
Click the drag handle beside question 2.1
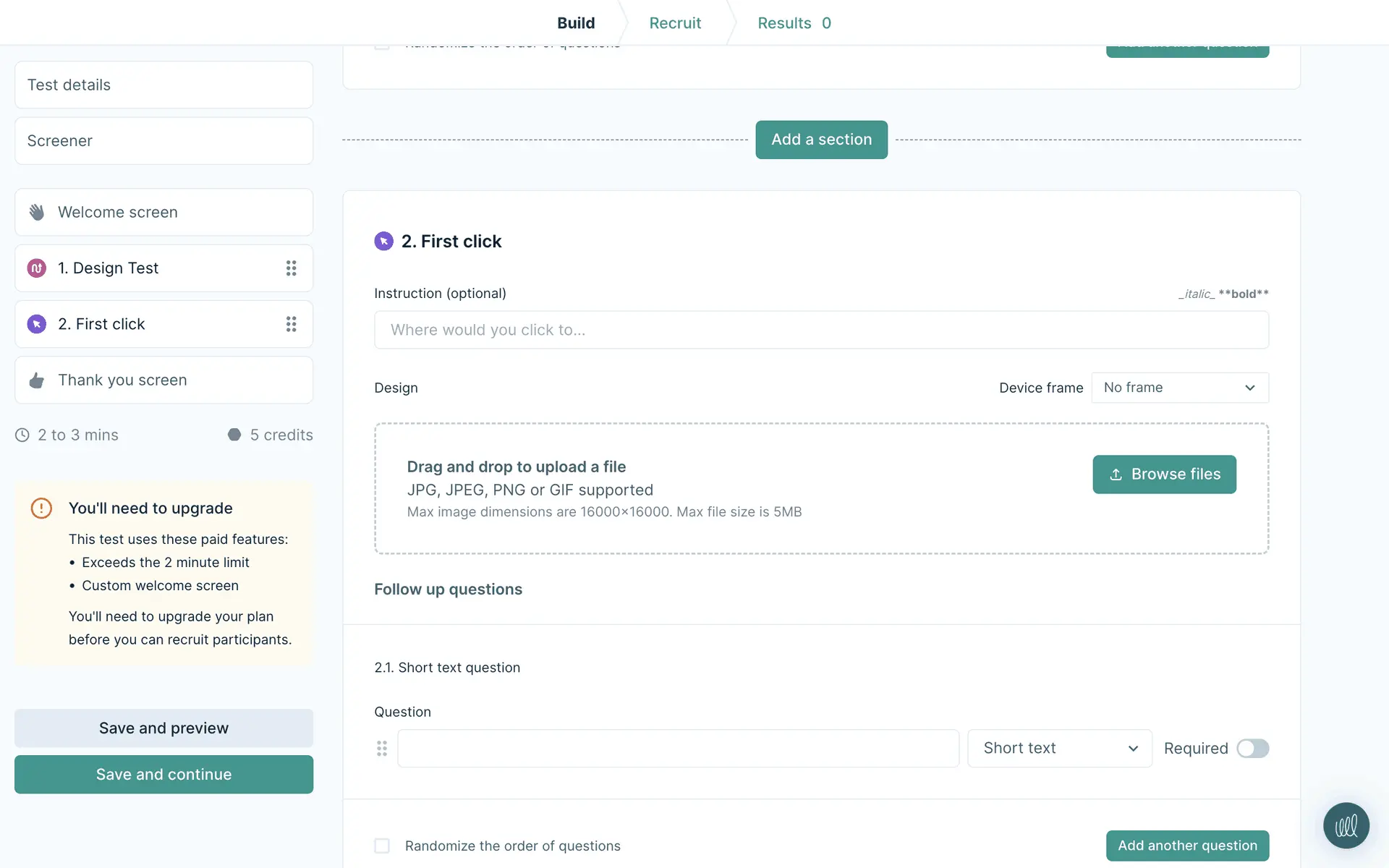(x=382, y=749)
